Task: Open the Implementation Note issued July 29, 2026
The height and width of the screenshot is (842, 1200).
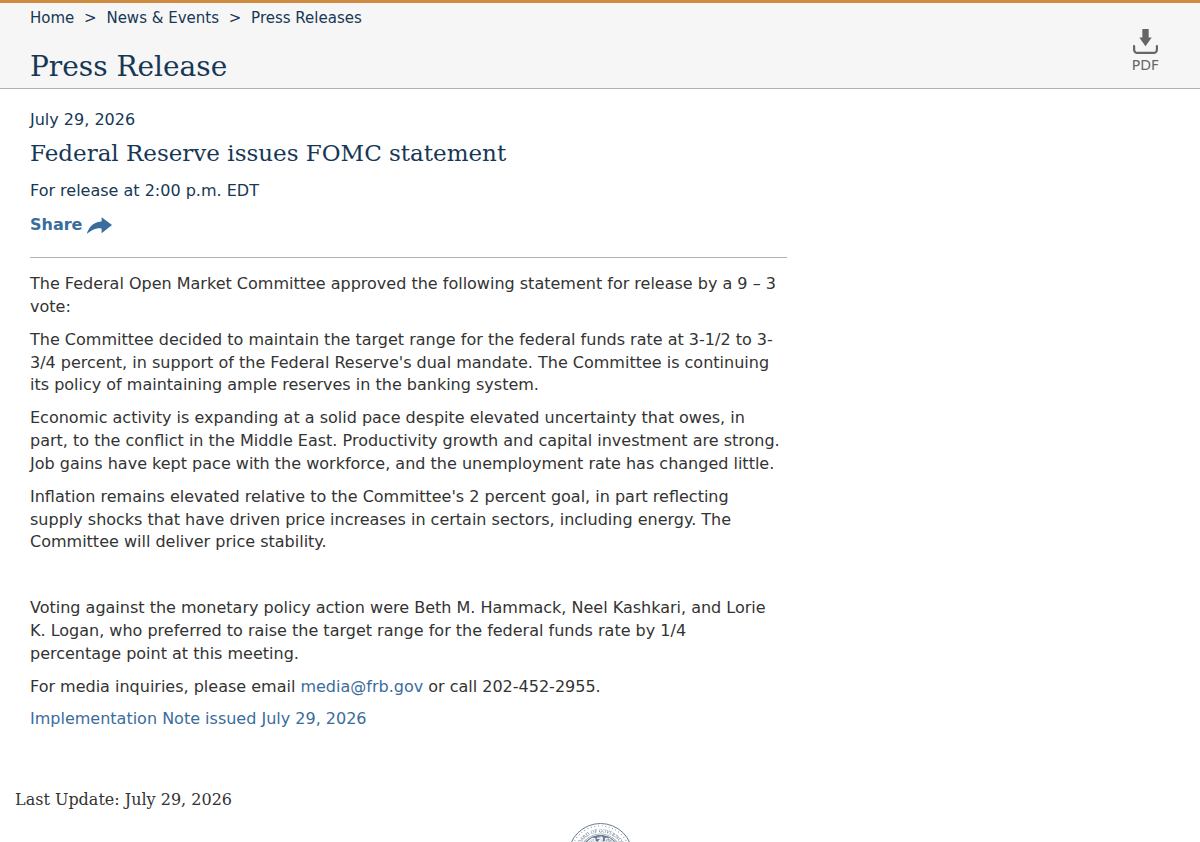Action: [198, 718]
